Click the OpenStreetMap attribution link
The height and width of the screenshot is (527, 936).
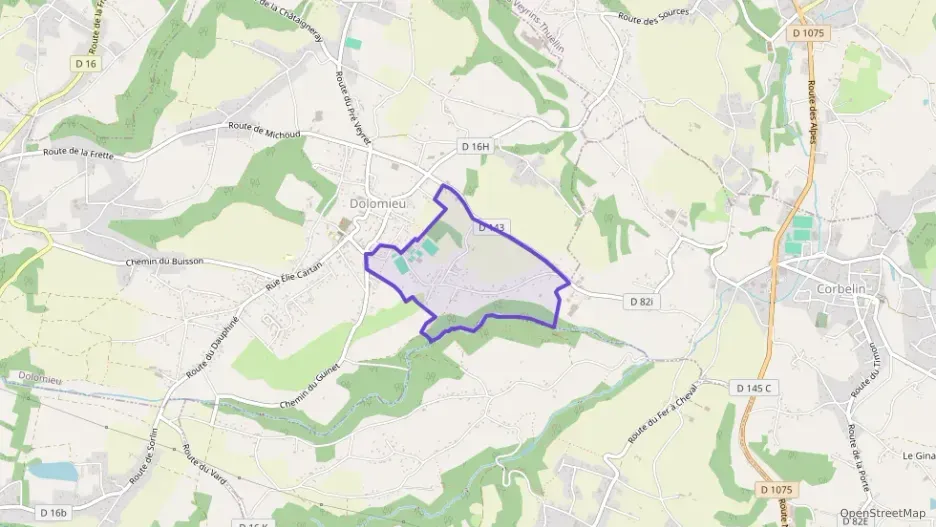(882, 513)
